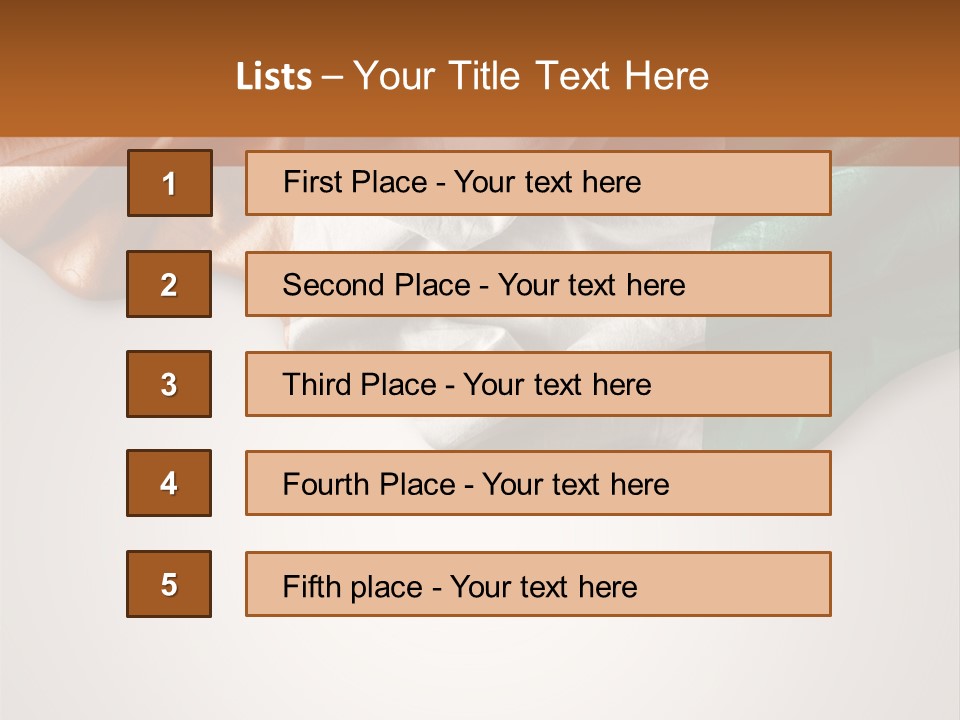The image size is (960, 720).
Task: Click the slide title text
Action: point(472,76)
